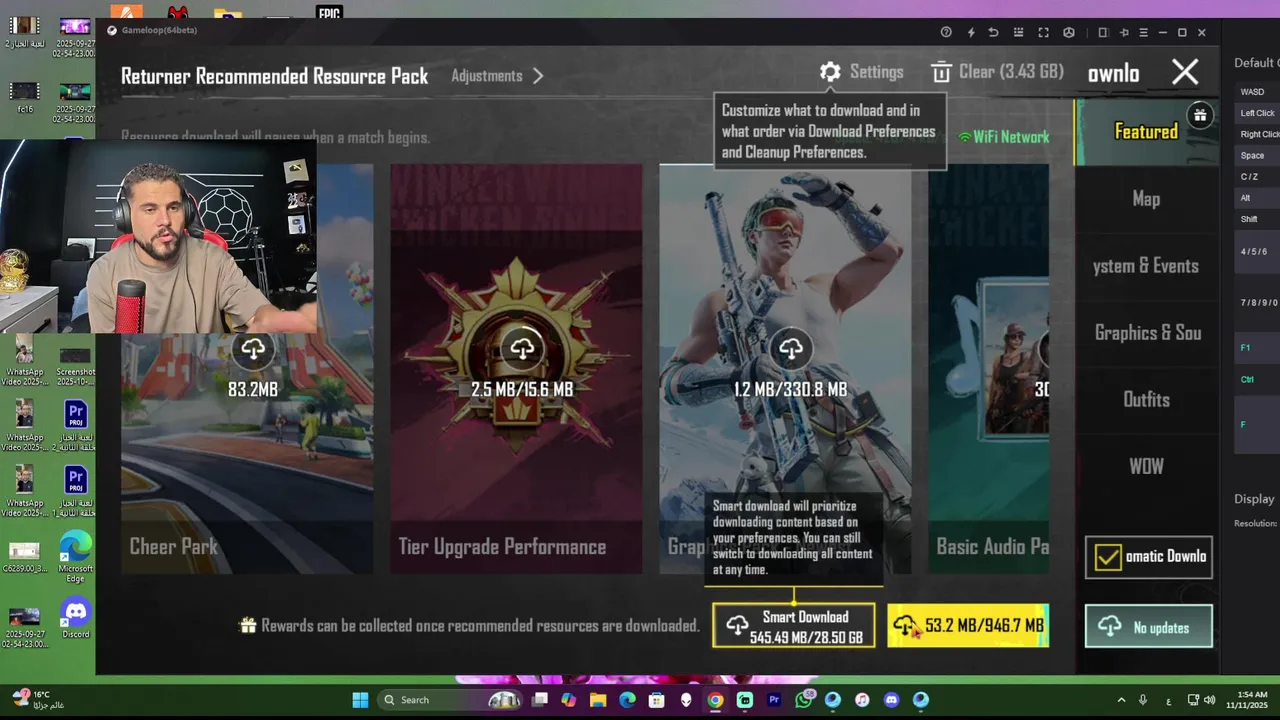
Task: Open the Gameloop help question-mark icon
Action: click(x=946, y=32)
